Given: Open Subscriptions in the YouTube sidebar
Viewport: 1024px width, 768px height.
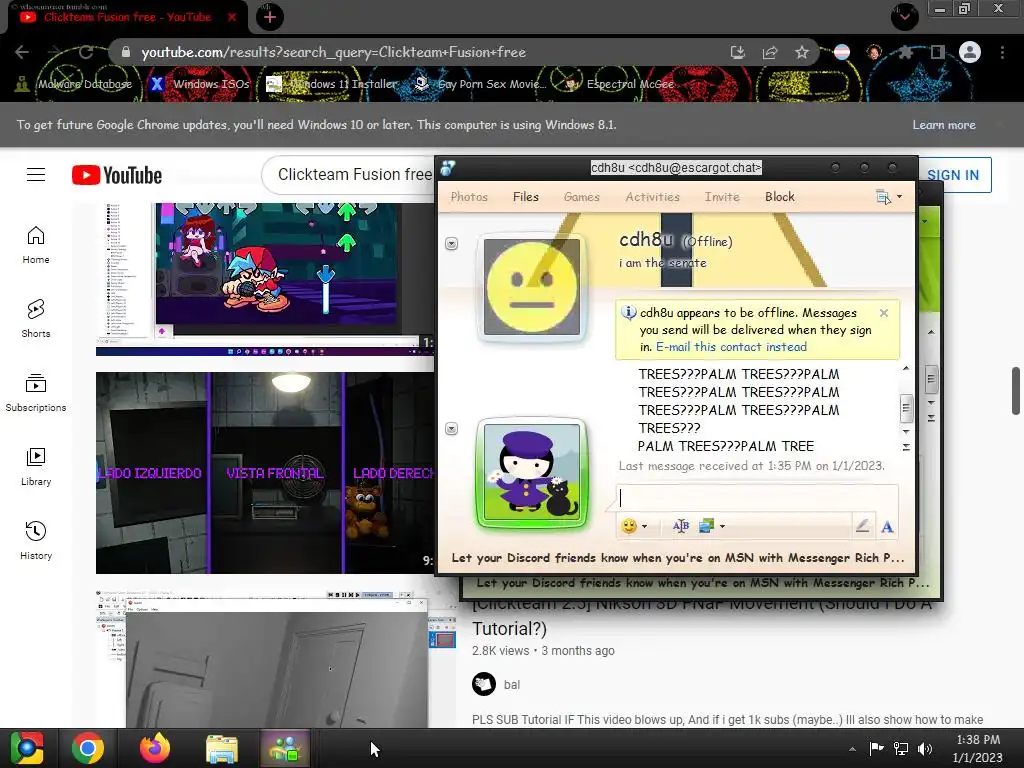Looking at the screenshot, I should coord(36,392).
